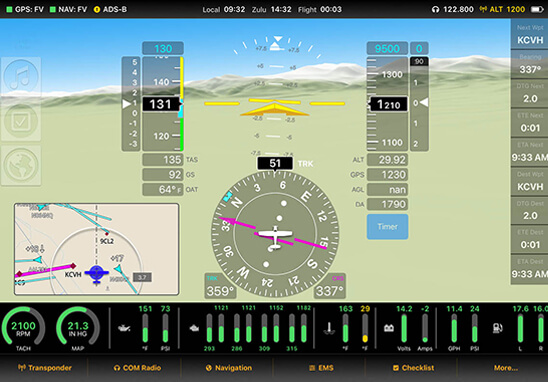Tap the 51 heading readout above HSI
Image resolution: width=548 pixels, height=382 pixels.
(275, 163)
